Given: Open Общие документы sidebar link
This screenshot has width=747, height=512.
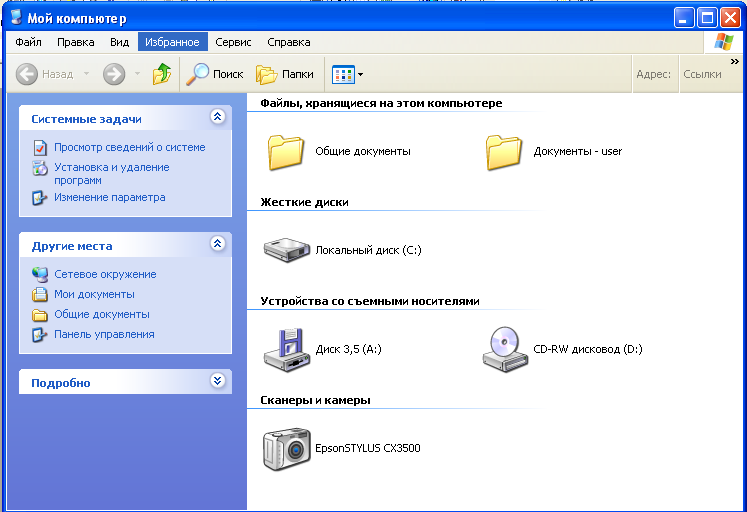Looking at the screenshot, I should 102,314.
